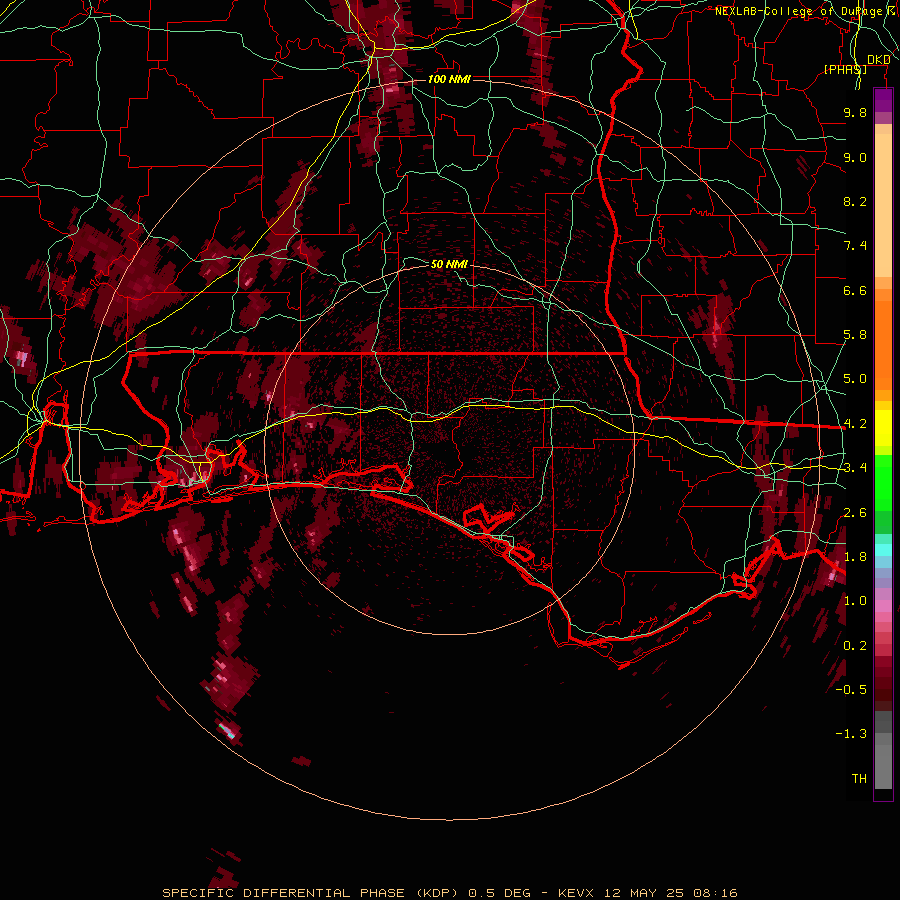Image resolution: width=900 pixels, height=900 pixels.
Task: Click the 6.6 value on the color scale
Action: click(x=855, y=290)
